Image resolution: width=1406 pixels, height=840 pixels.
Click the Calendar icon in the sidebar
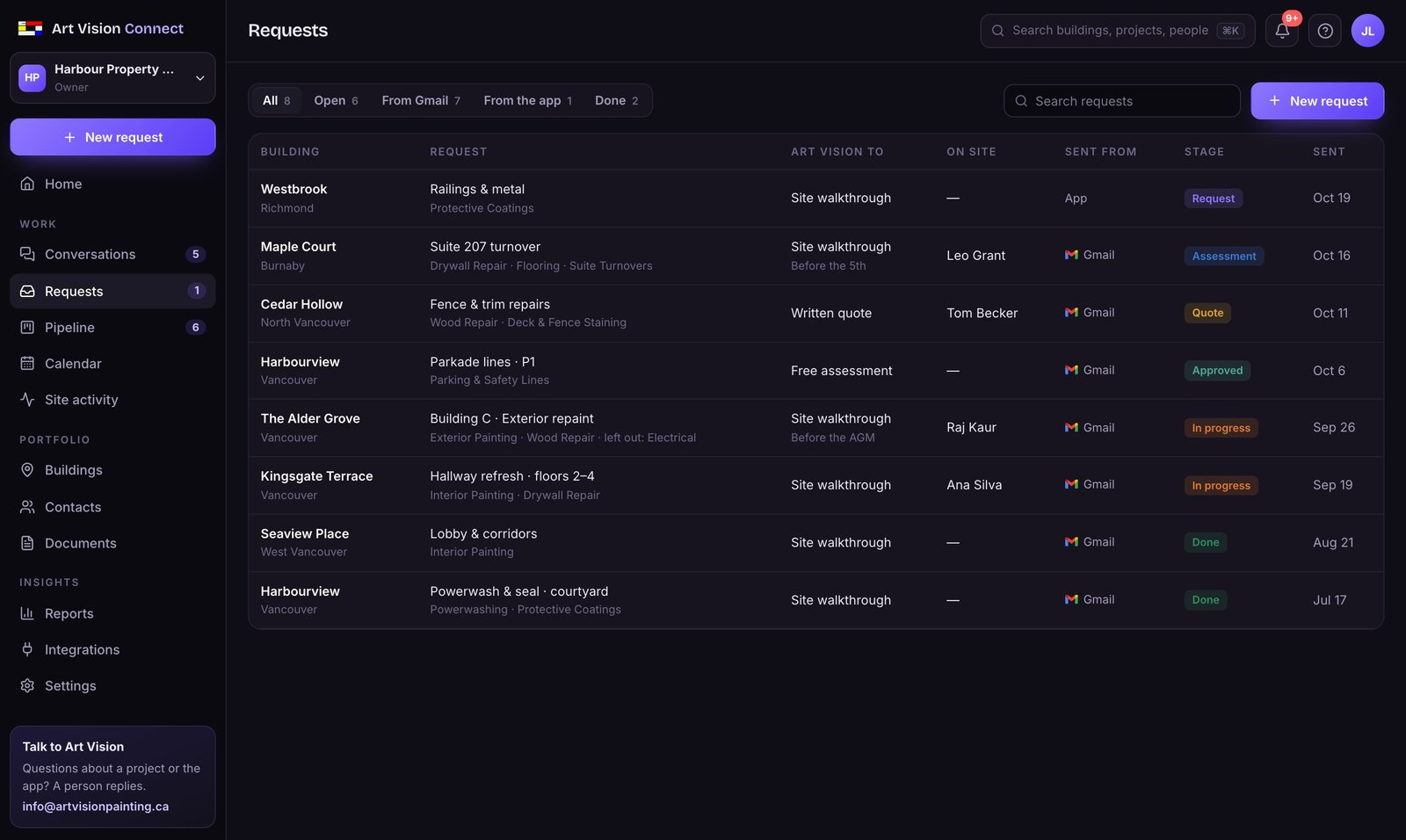point(27,363)
